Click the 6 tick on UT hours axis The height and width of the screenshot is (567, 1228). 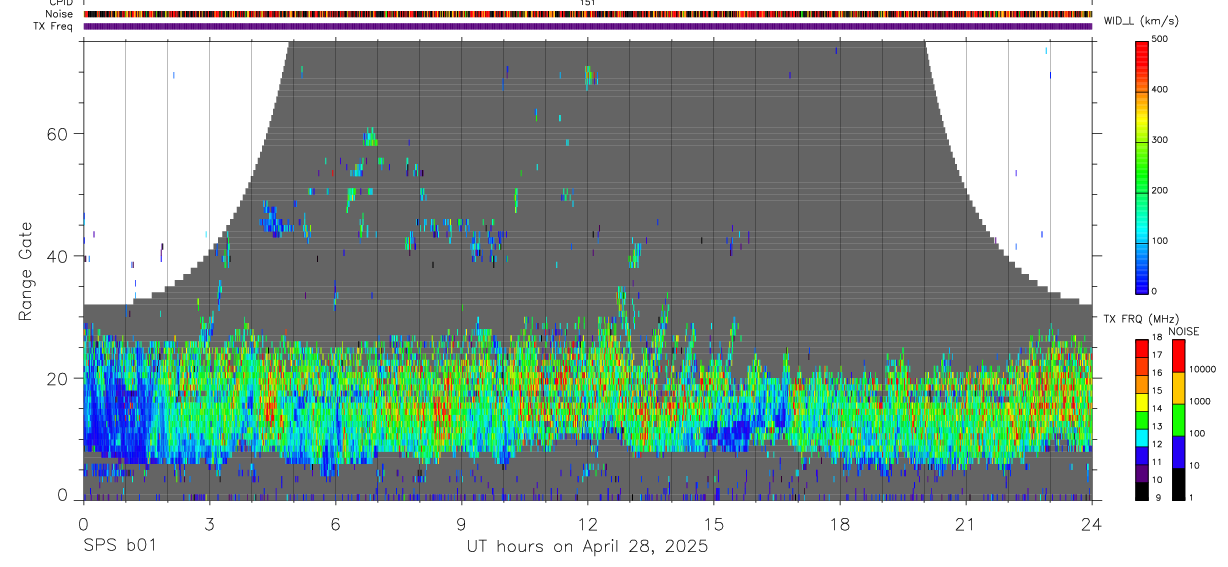pyautogui.click(x=335, y=524)
